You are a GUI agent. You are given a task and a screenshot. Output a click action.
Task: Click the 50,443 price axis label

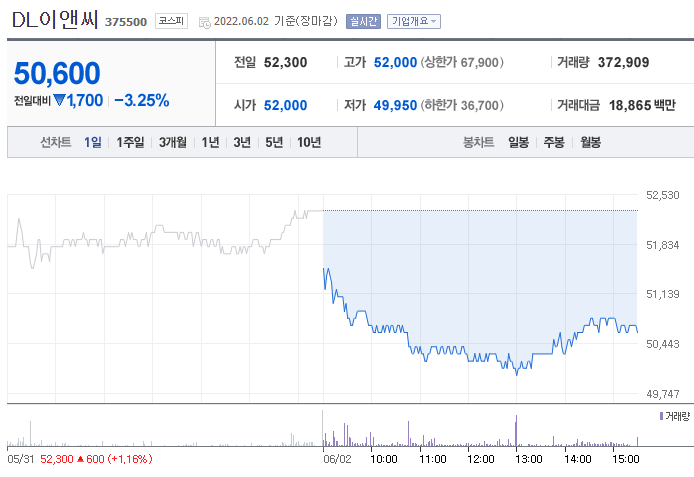[x=663, y=344]
